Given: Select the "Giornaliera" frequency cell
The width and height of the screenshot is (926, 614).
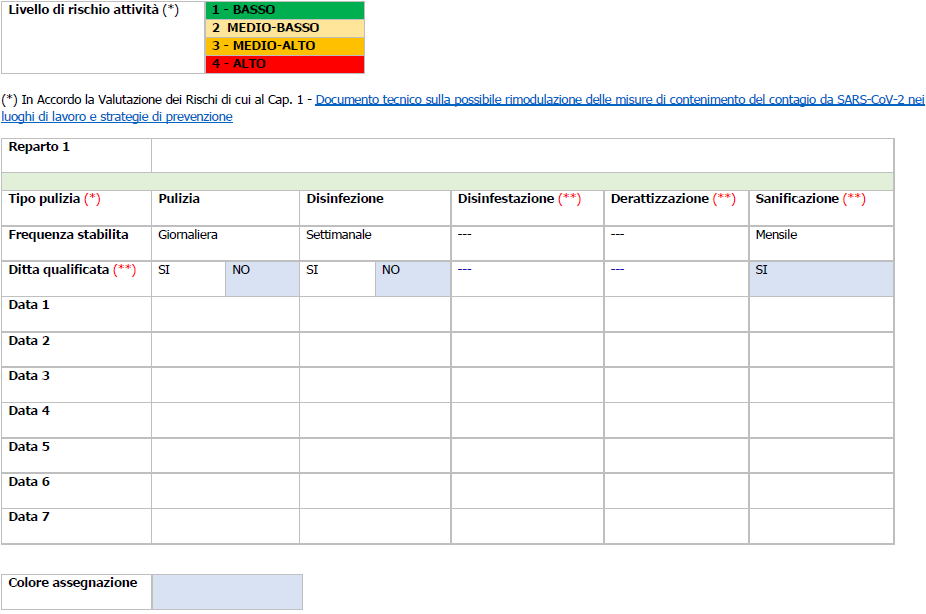Looking at the screenshot, I should tap(225, 243).
